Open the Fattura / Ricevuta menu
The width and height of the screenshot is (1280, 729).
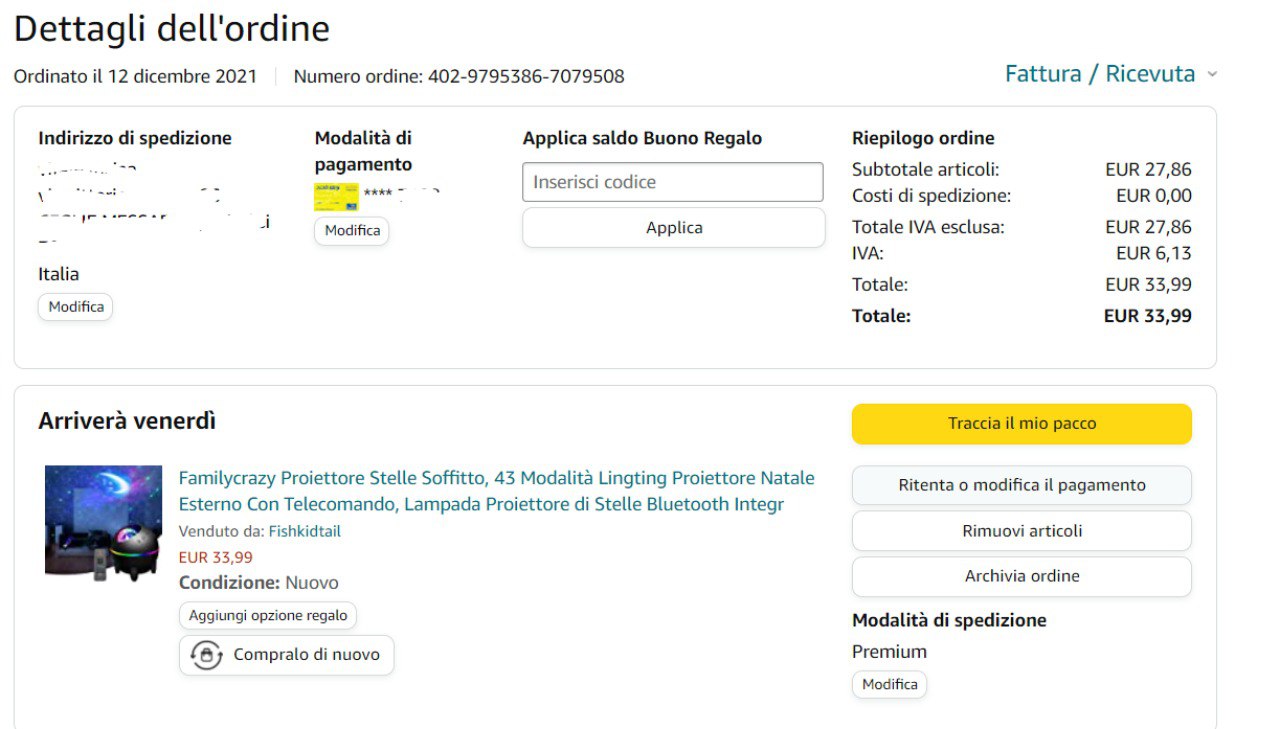[1099, 74]
